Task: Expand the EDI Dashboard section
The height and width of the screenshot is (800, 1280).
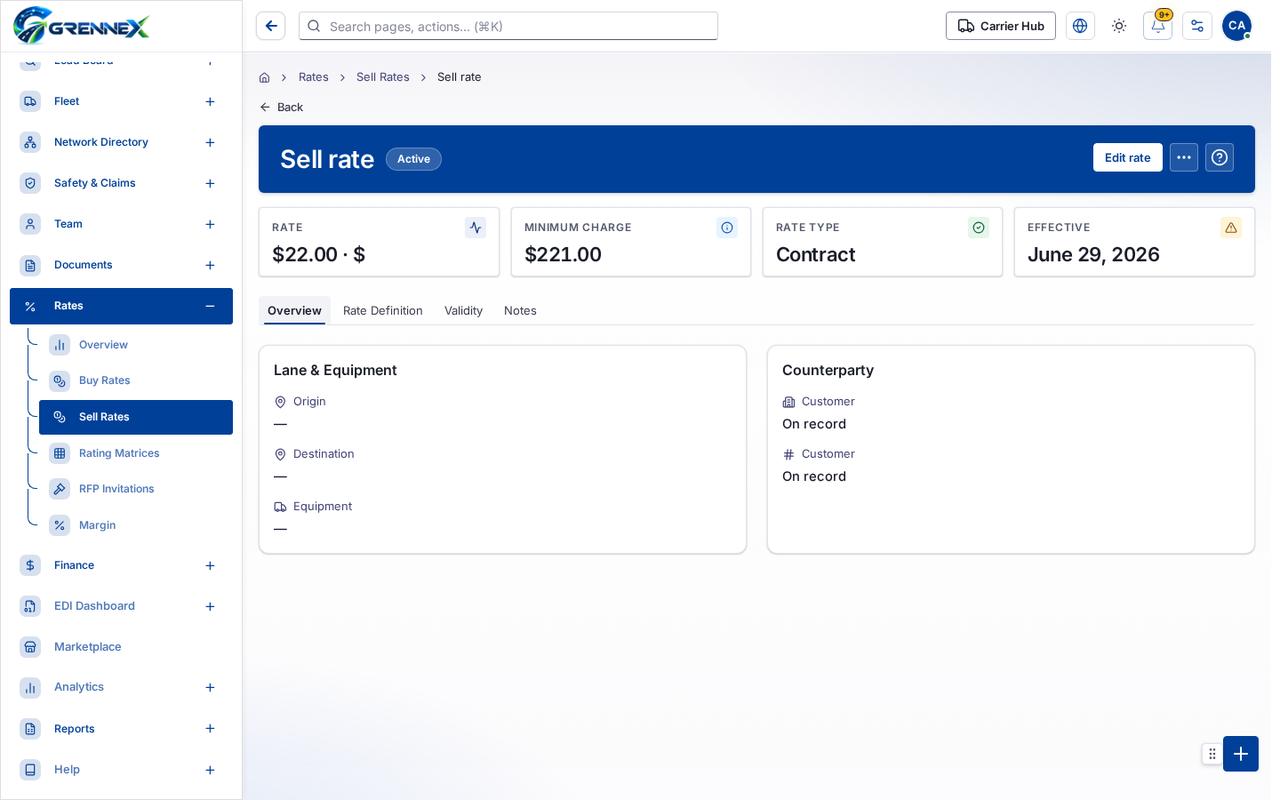Action: 210,606
